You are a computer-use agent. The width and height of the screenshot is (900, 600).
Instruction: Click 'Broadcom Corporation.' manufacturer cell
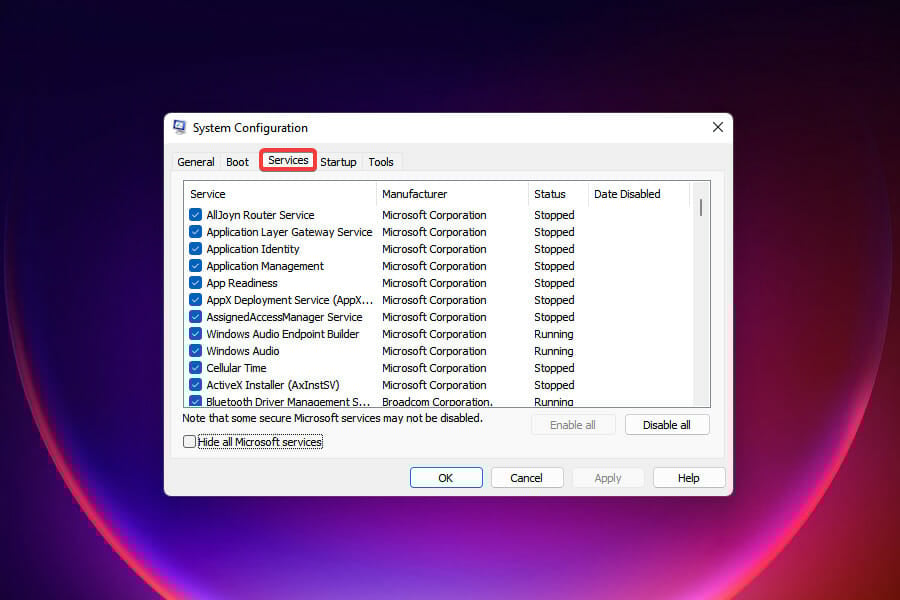[437, 402]
